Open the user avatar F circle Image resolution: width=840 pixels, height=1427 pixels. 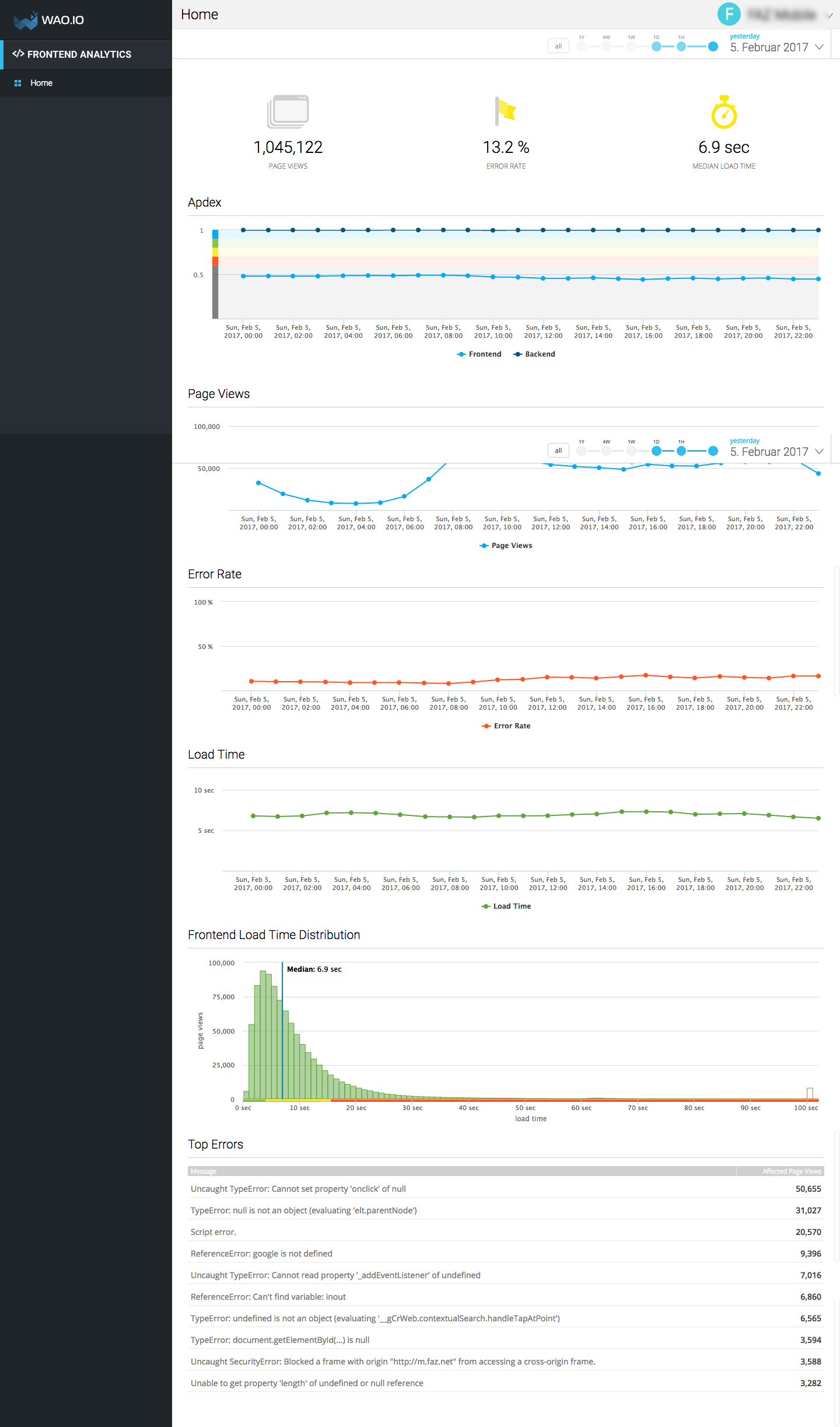pos(729,14)
